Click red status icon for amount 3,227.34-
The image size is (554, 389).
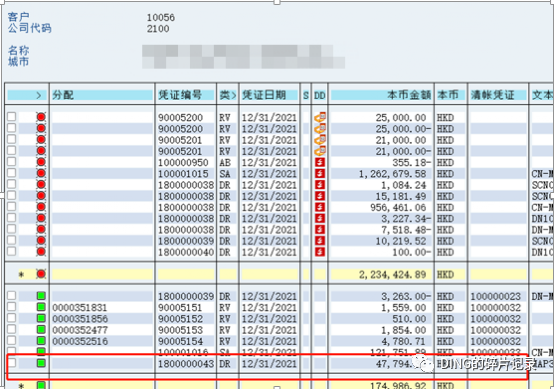coord(41,218)
